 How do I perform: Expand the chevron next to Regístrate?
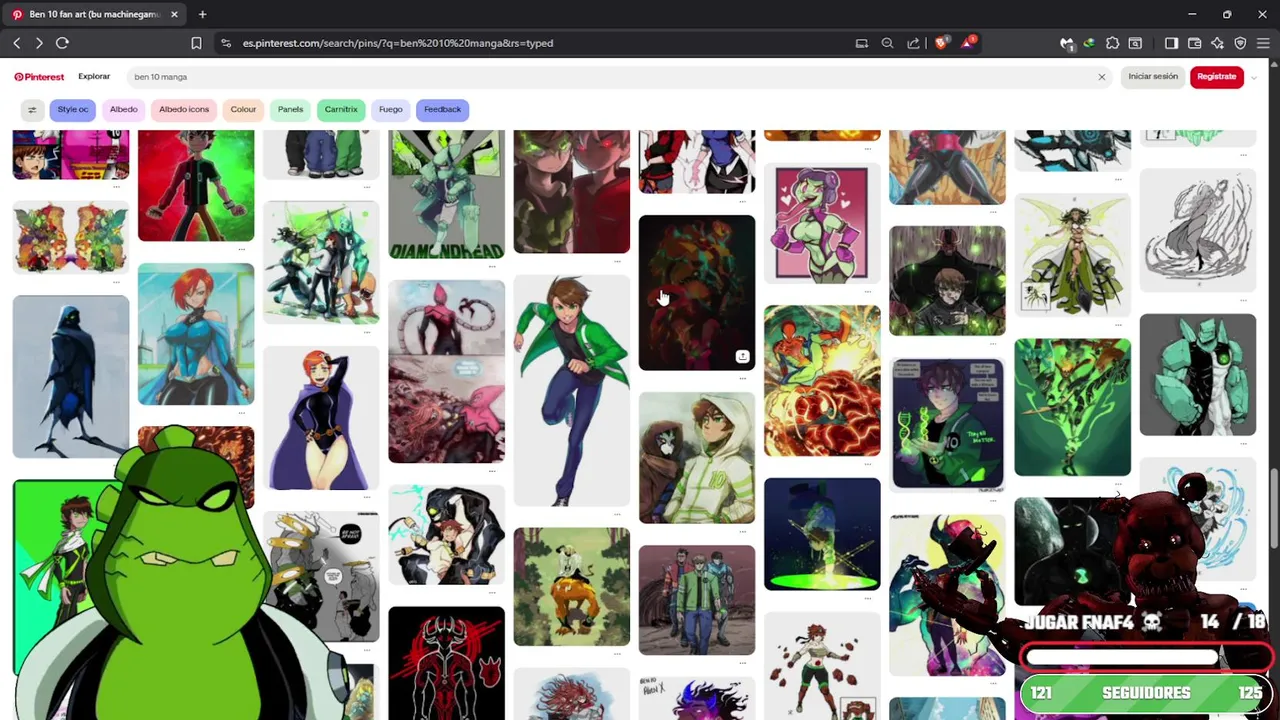pos(1254,77)
